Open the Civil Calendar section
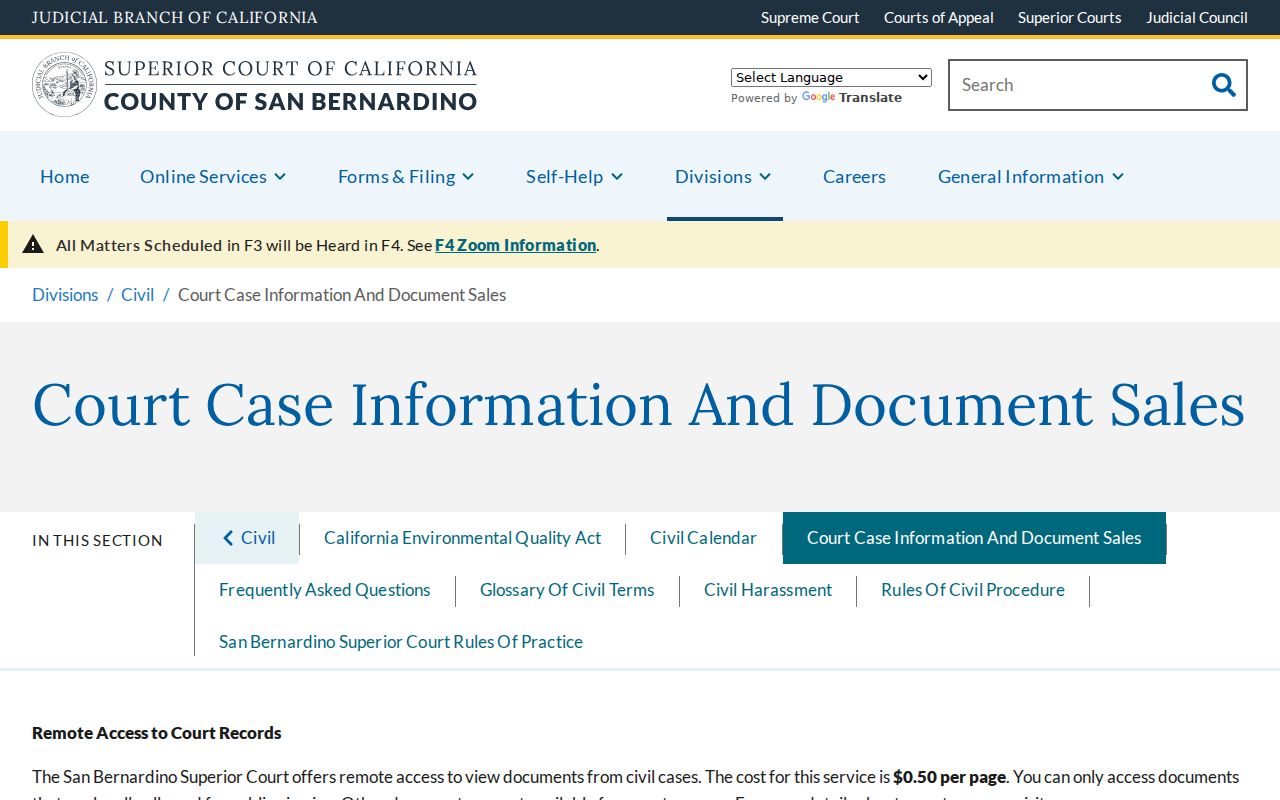The width and height of the screenshot is (1280, 800). [x=703, y=538]
